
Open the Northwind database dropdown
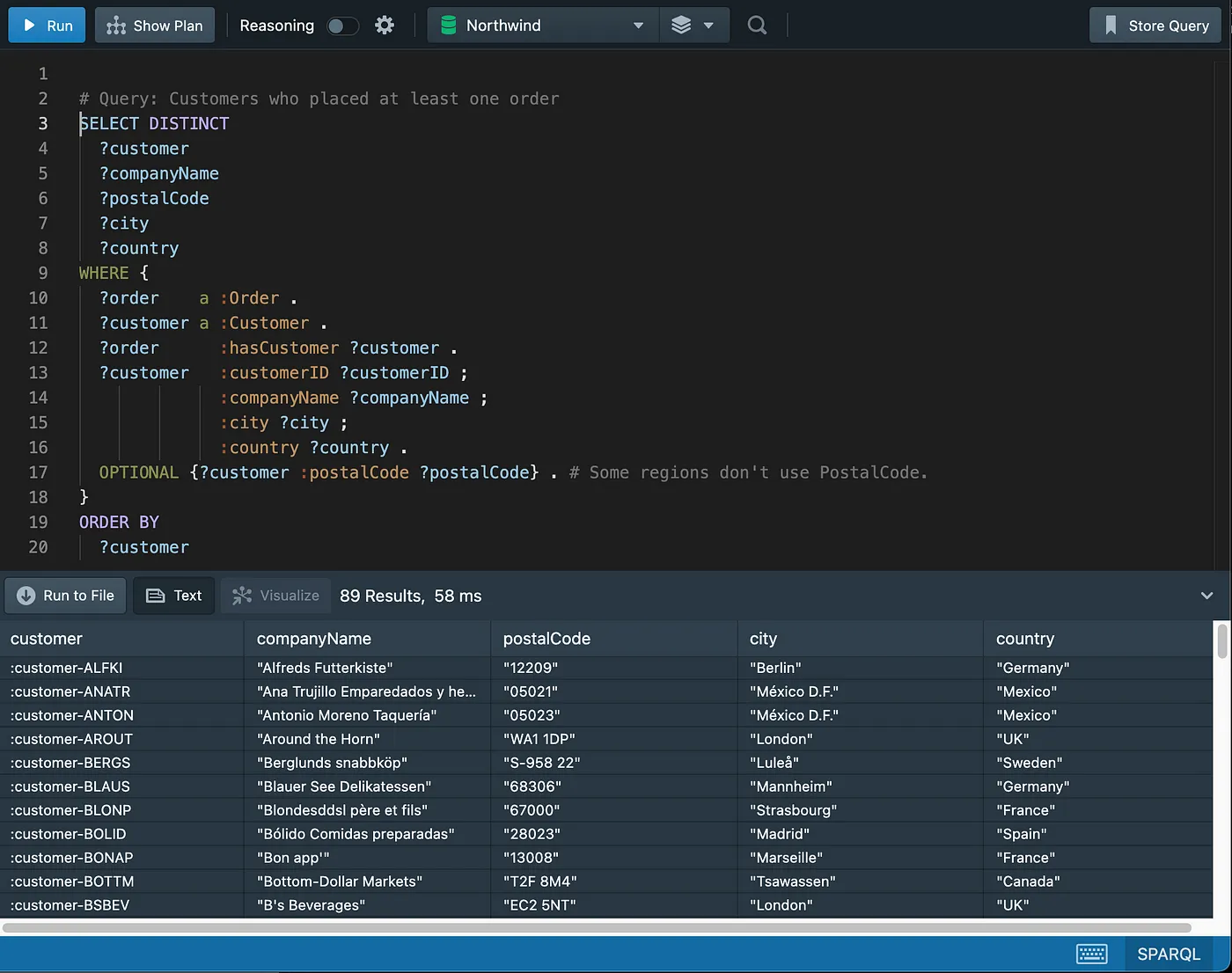click(x=543, y=26)
